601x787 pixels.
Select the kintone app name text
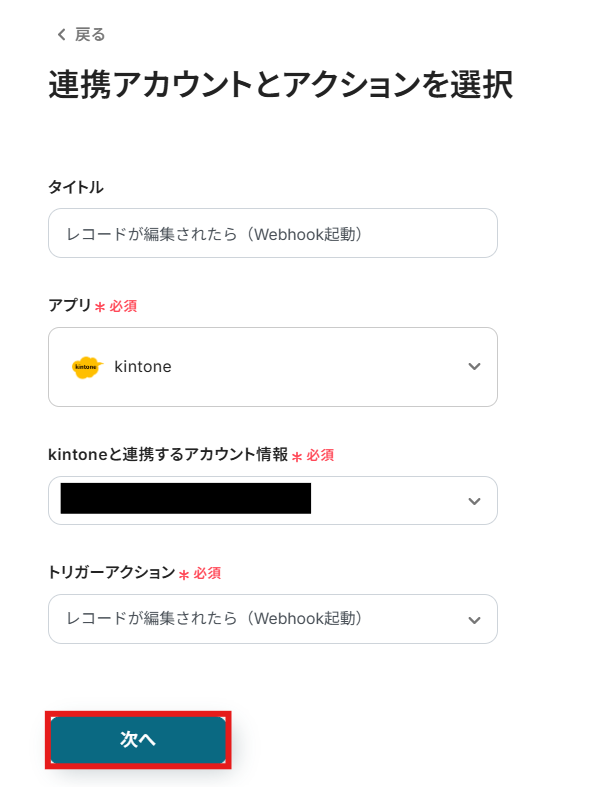[143, 367]
